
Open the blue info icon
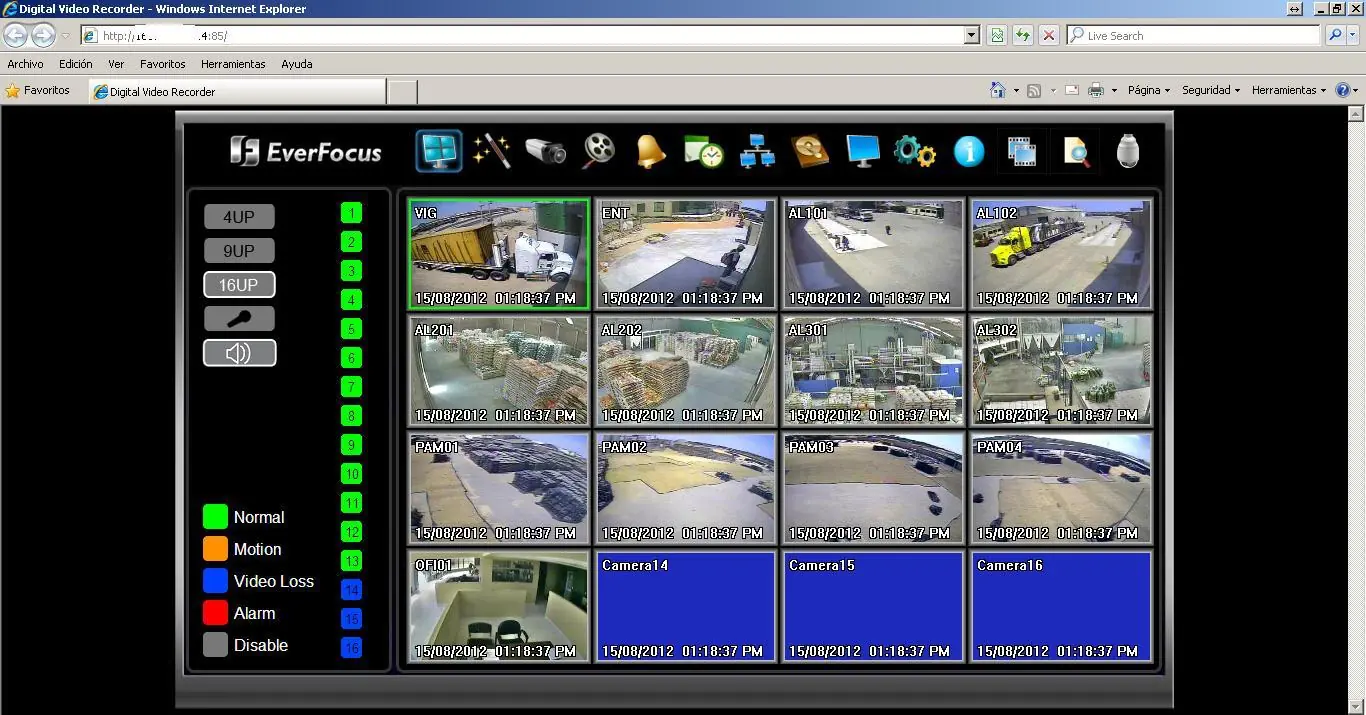pyautogui.click(x=969, y=152)
